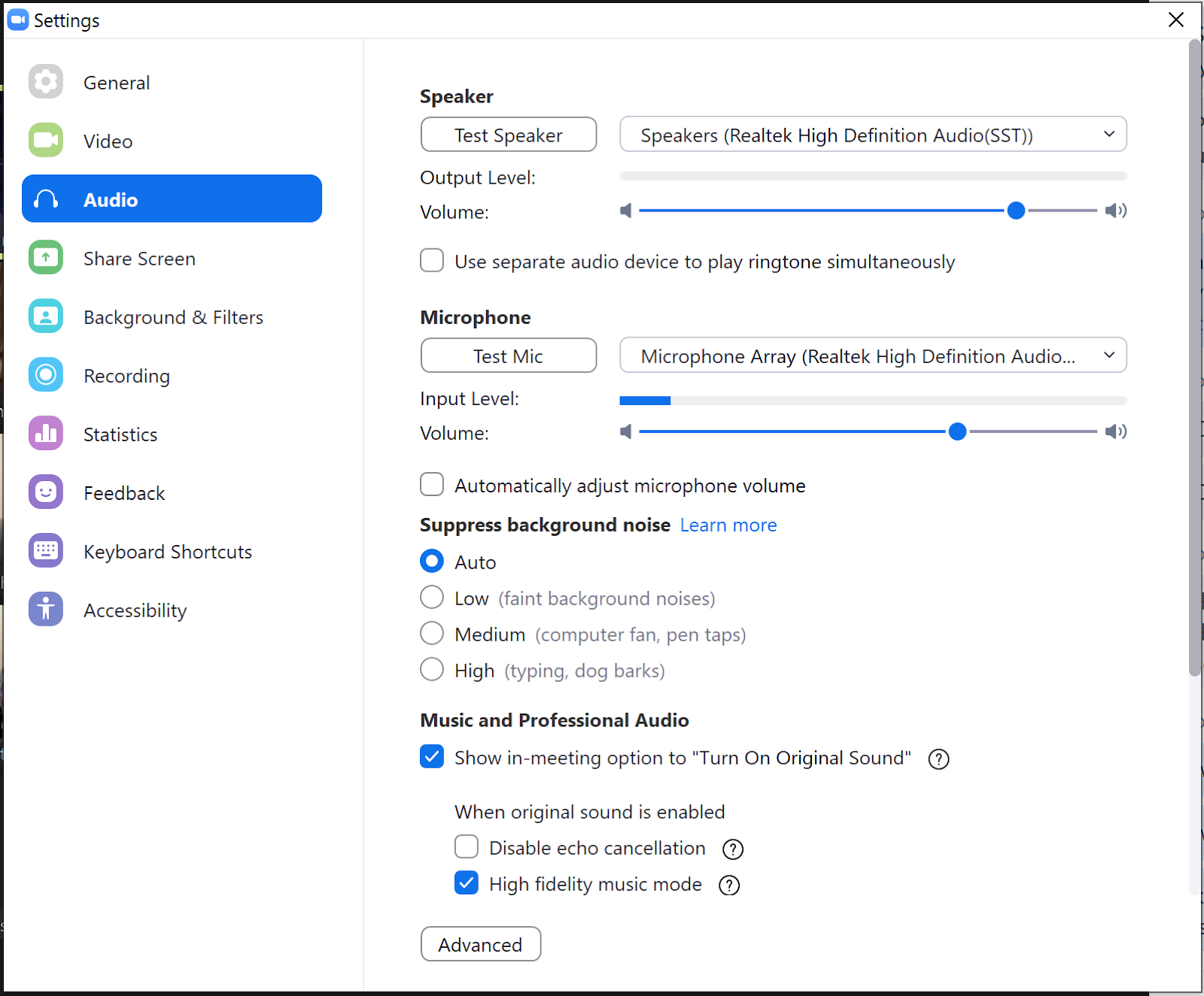Click the Recording circle icon

(46, 375)
